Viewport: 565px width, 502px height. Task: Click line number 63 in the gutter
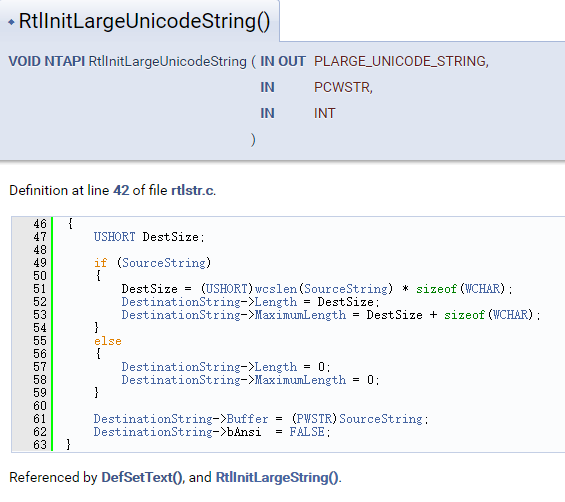40,445
